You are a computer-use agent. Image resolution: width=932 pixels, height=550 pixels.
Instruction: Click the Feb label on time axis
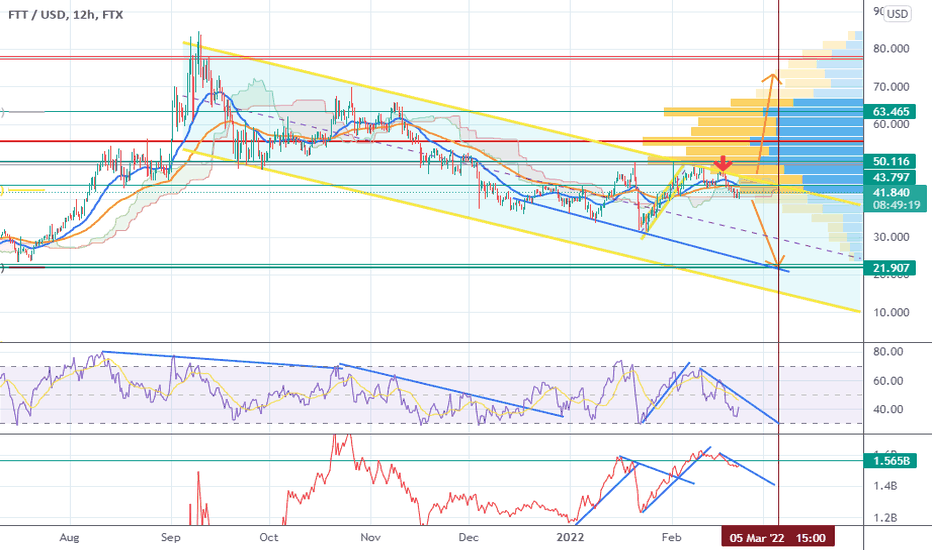click(x=671, y=538)
